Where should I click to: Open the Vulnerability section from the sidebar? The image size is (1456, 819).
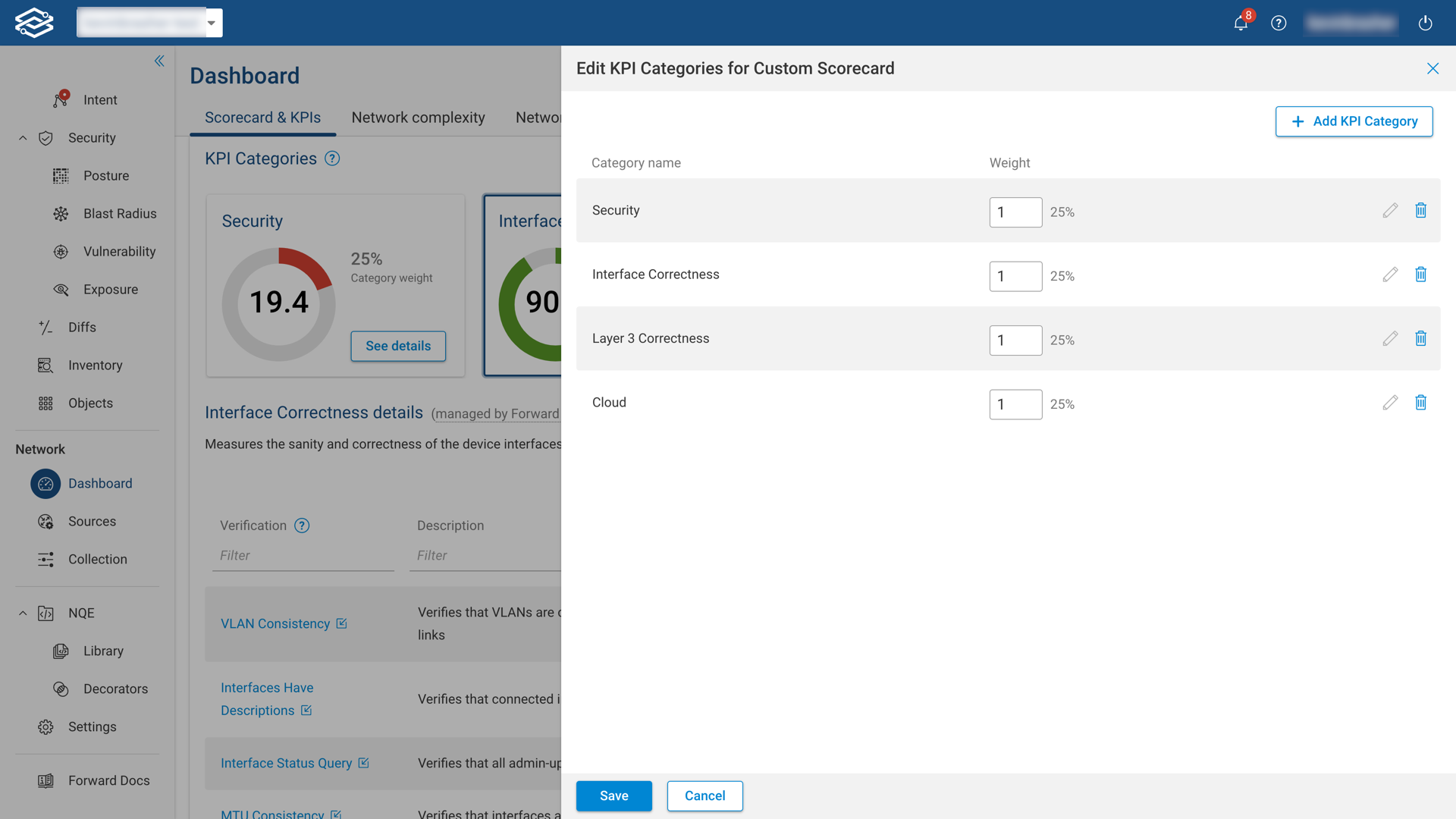pyautogui.click(x=61, y=251)
